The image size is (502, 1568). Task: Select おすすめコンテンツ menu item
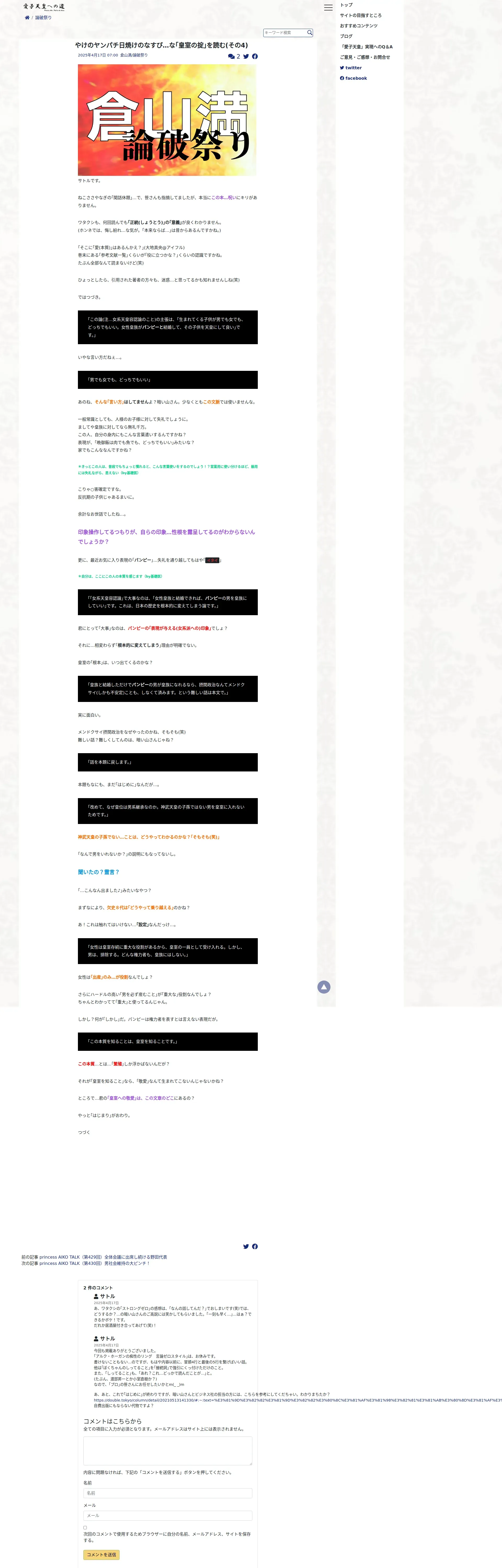(x=359, y=26)
